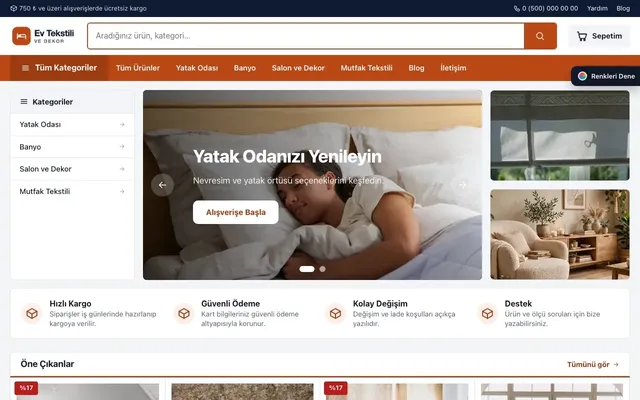Click the Hızlı Kargo title text
The width and height of the screenshot is (640, 400).
(70, 304)
